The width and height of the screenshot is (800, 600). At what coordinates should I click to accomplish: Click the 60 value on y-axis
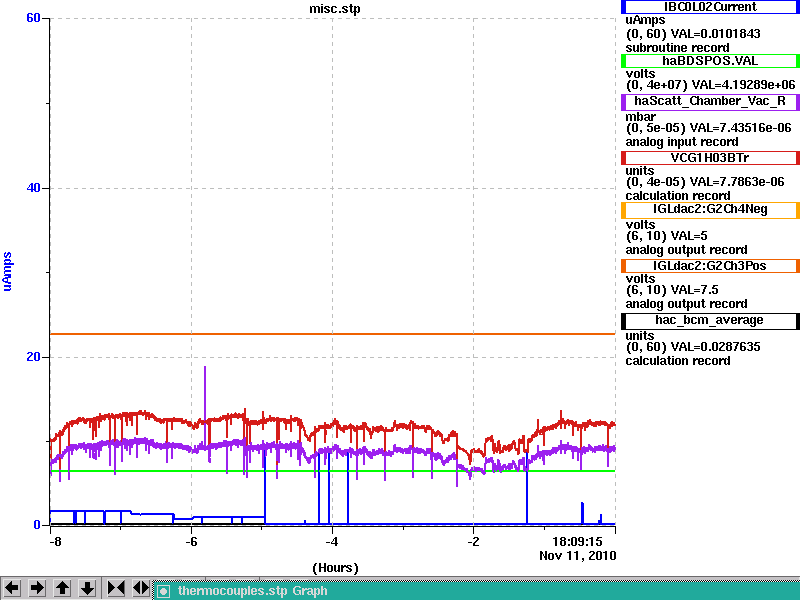(x=33, y=18)
